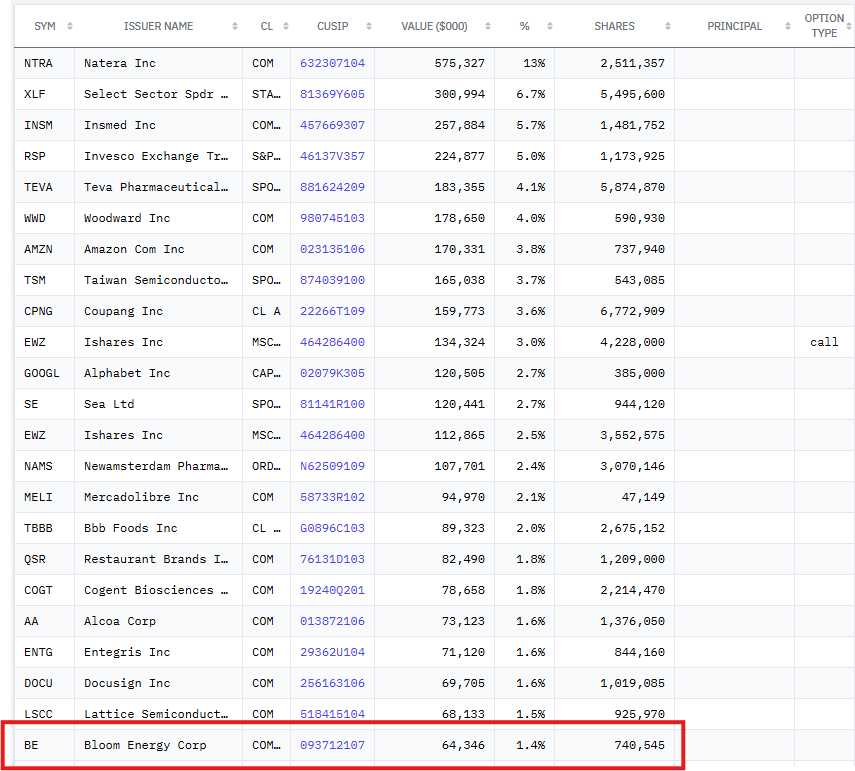Open CUSIP link 980745103 for Woodward
855x771 pixels.
tap(332, 219)
